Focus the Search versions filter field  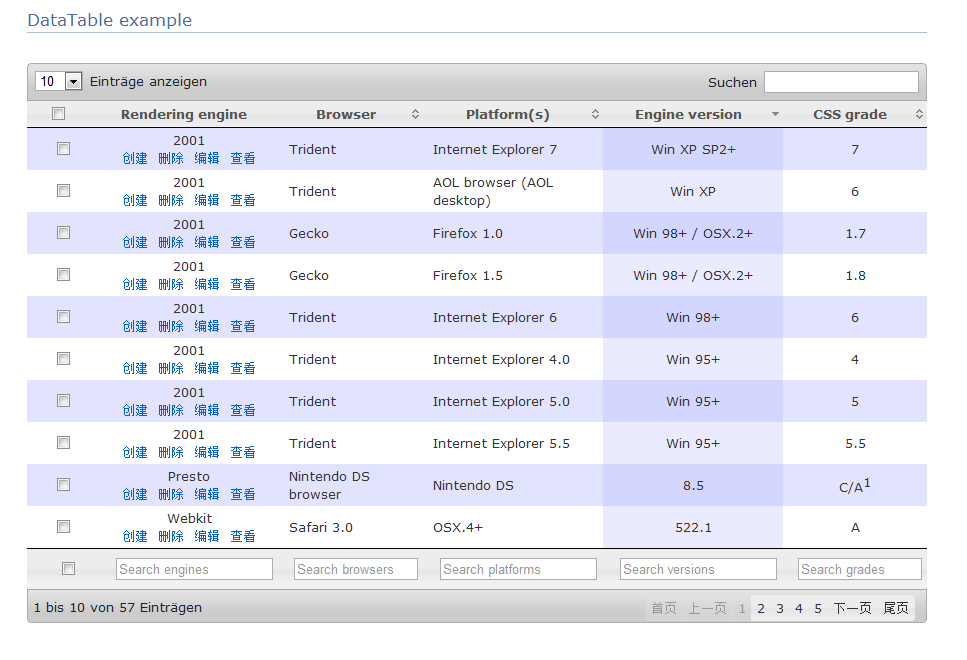[698, 569]
